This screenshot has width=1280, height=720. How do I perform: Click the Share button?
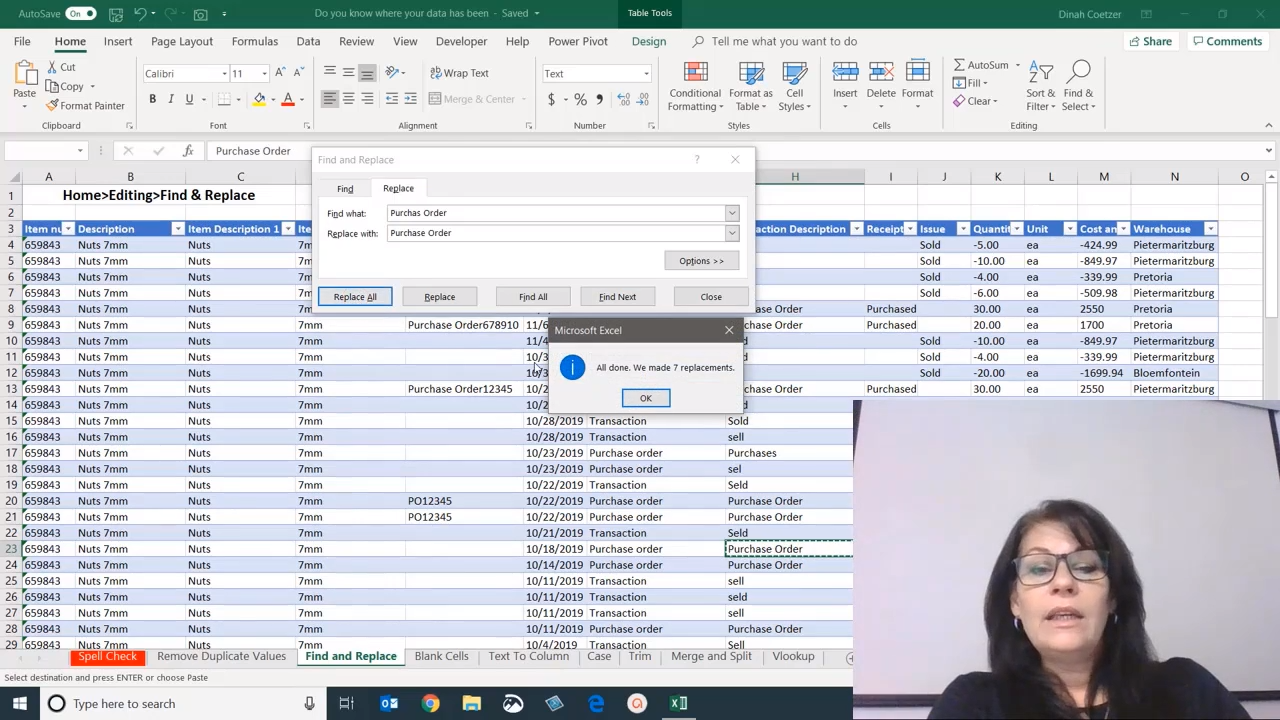tap(1150, 41)
